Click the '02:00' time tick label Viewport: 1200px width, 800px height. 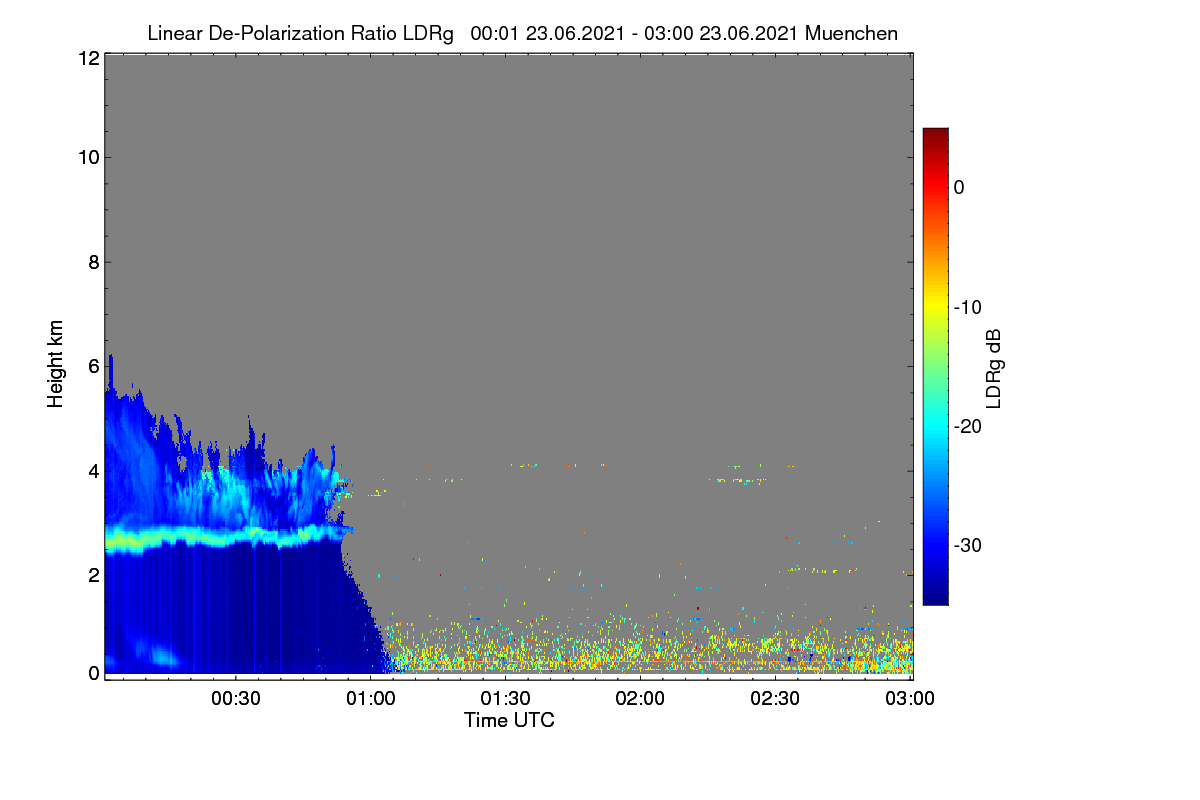(640, 699)
